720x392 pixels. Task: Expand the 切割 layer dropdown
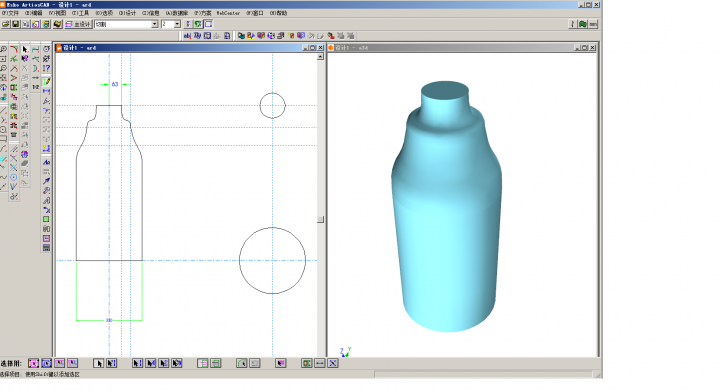click(155, 24)
